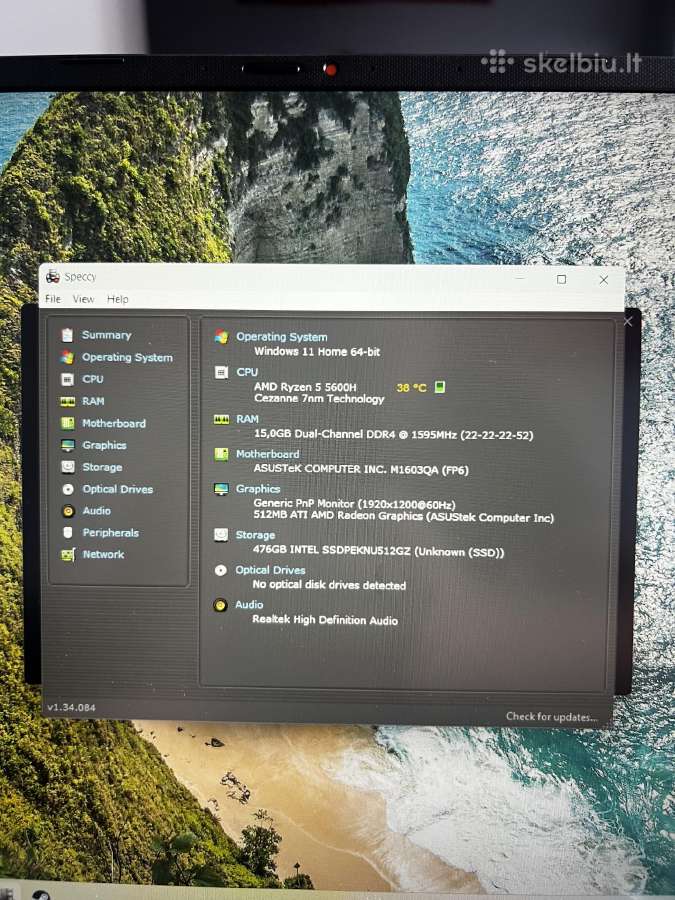Show Peripherals section from sidebar
Image resolution: width=675 pixels, height=900 pixels.
pyautogui.click(x=111, y=533)
